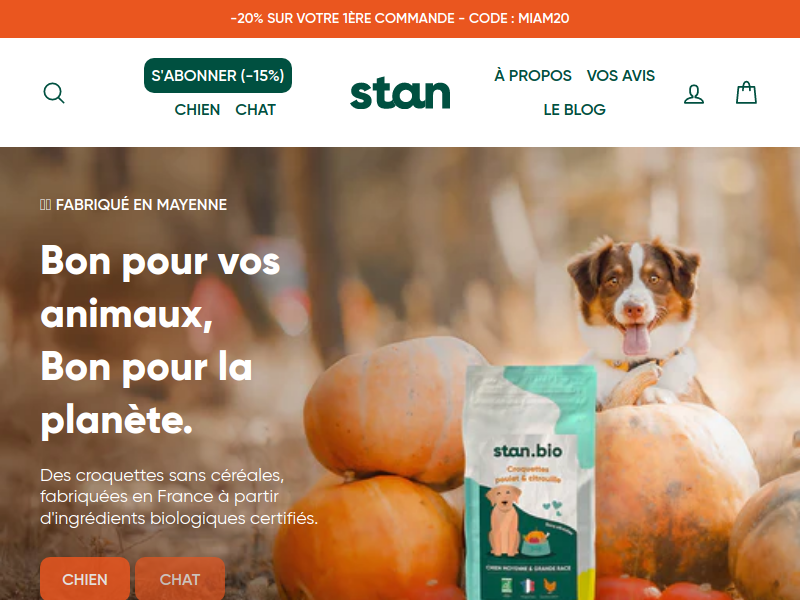Click the French flag icon on bag
The image size is (800, 600).
528,585
